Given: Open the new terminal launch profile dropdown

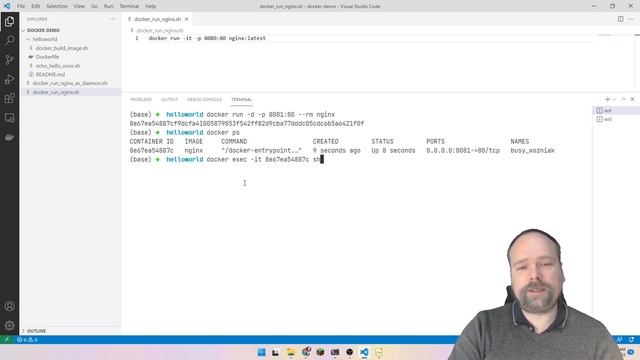Looking at the screenshot, I should pyautogui.click(x=614, y=99).
